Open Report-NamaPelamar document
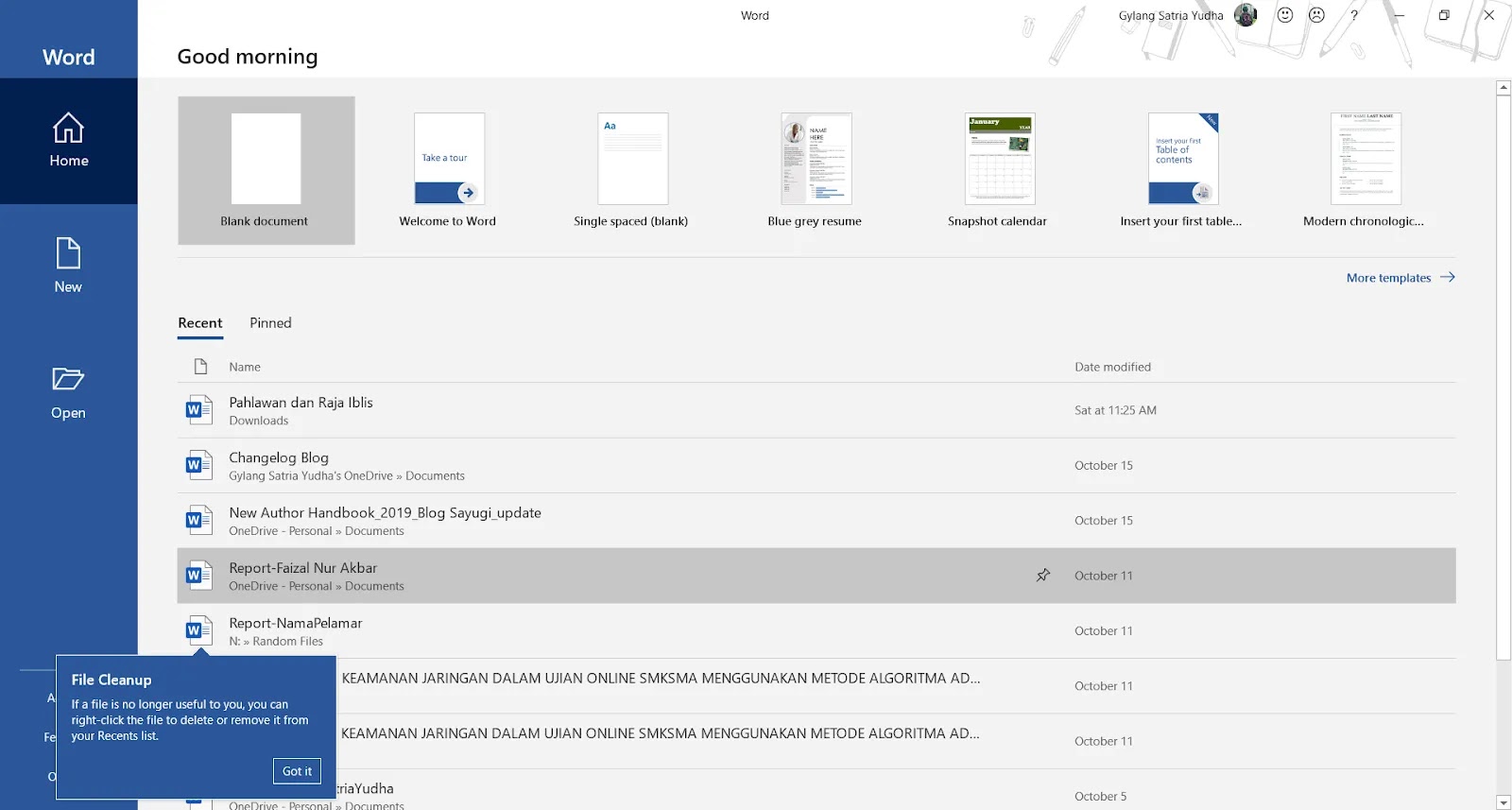The image size is (1512, 810). coord(816,630)
